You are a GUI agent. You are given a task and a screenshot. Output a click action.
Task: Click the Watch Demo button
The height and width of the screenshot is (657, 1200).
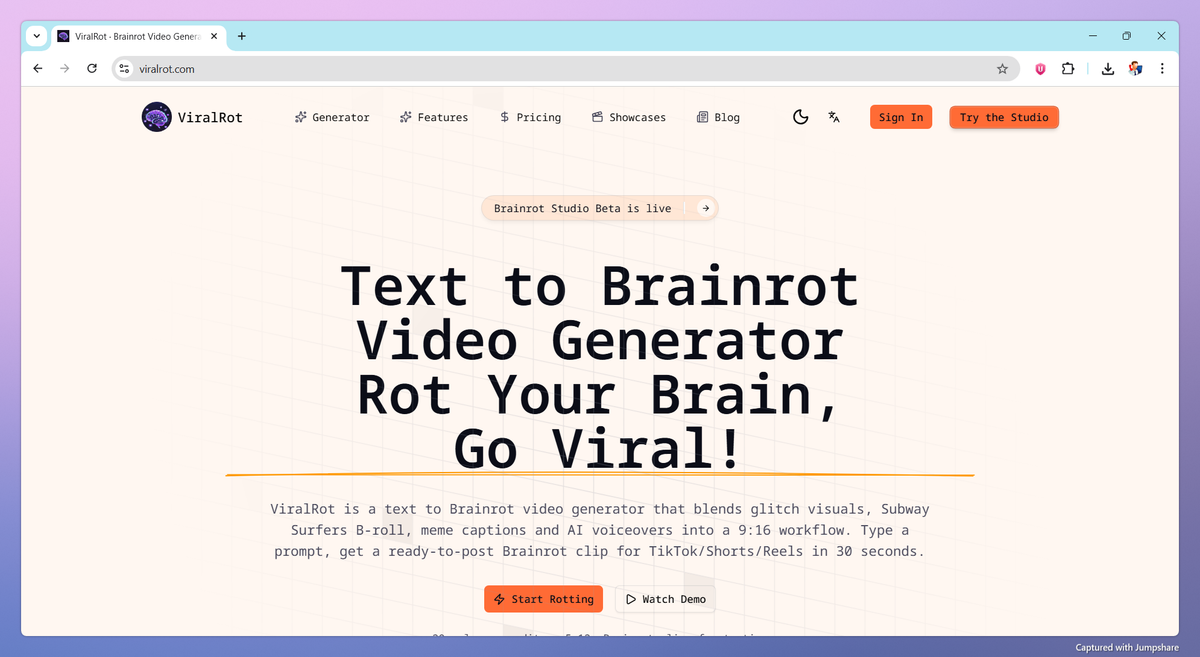[x=665, y=599]
